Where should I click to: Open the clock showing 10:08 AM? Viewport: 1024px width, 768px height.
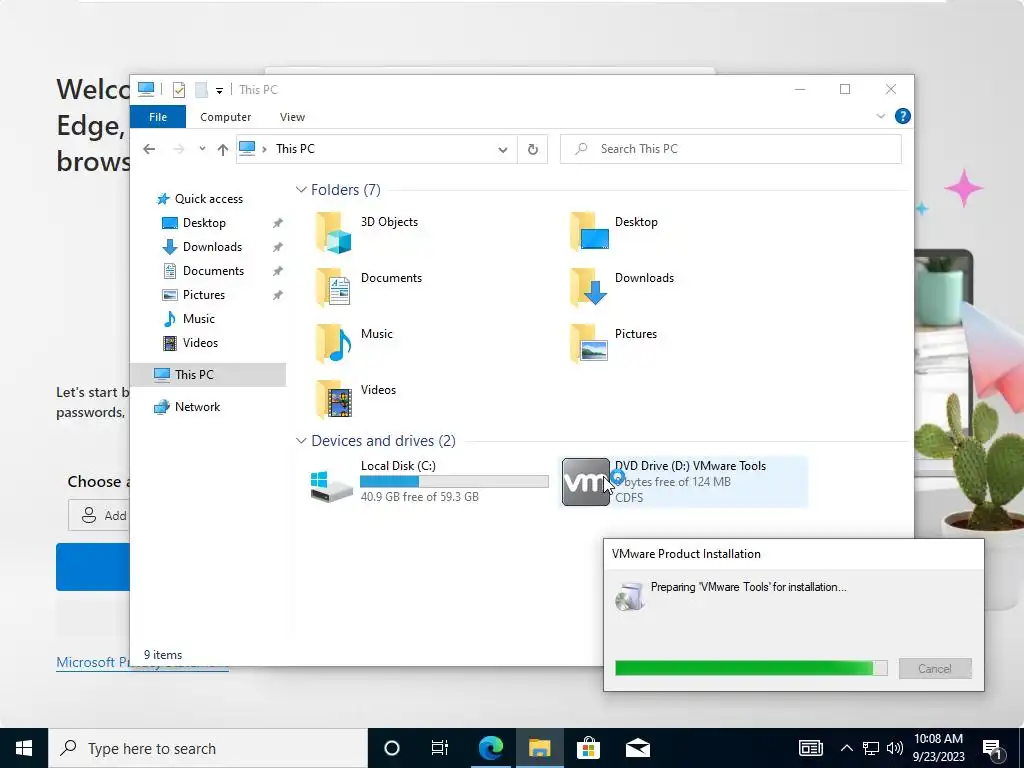click(x=938, y=748)
